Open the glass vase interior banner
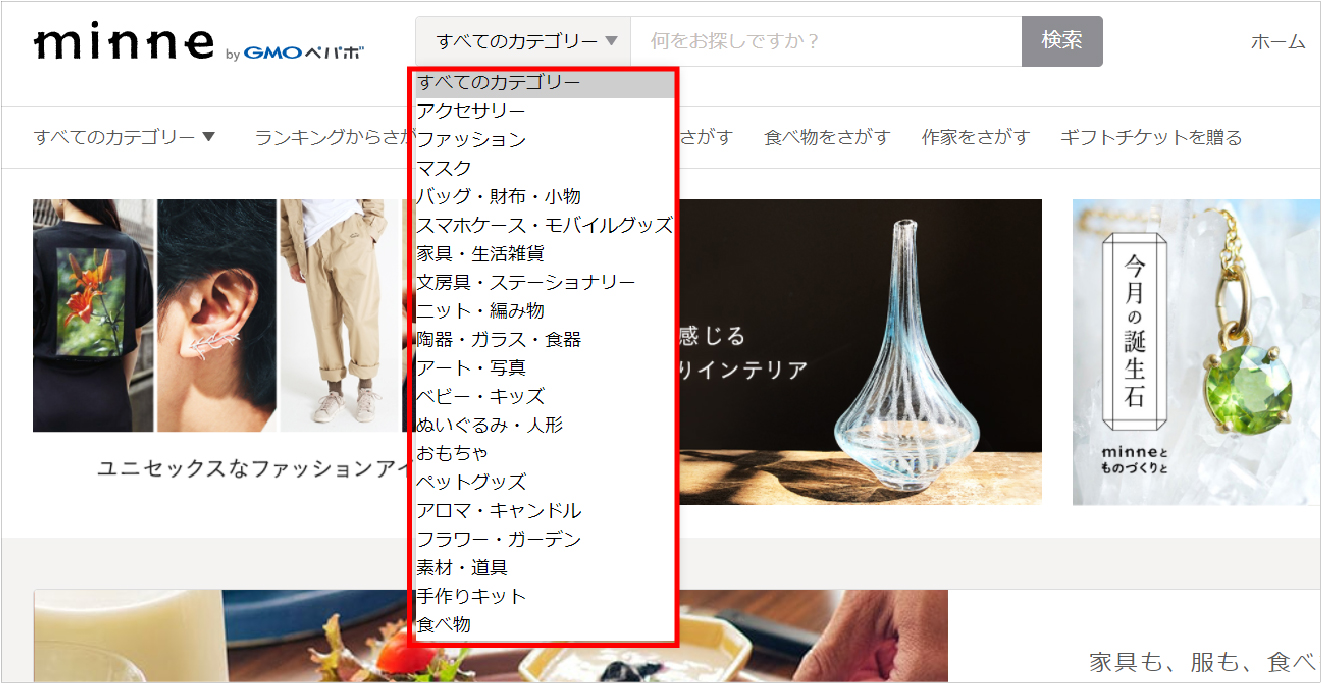1321x683 pixels. (860, 352)
